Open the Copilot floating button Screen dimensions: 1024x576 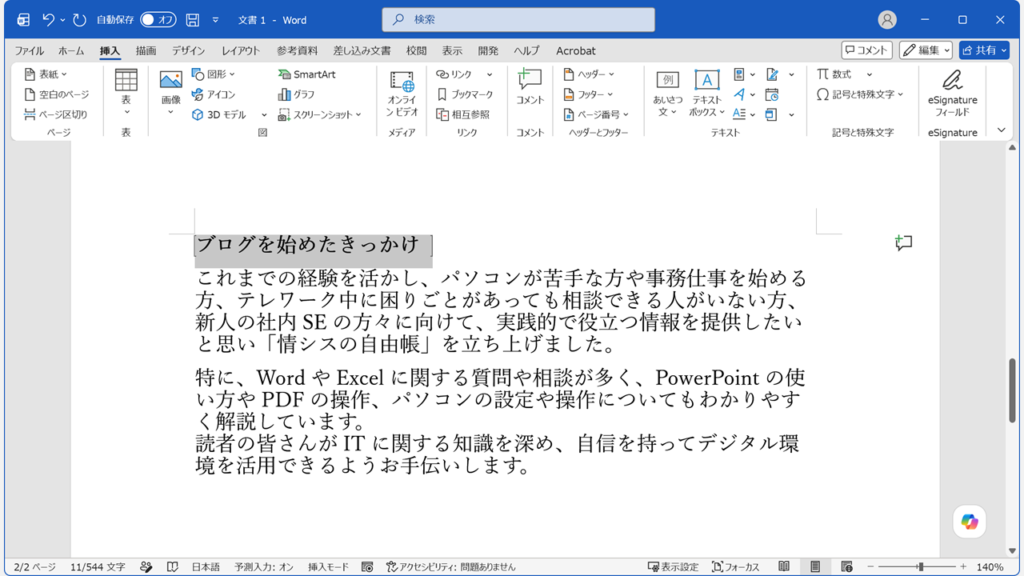[x=969, y=521]
